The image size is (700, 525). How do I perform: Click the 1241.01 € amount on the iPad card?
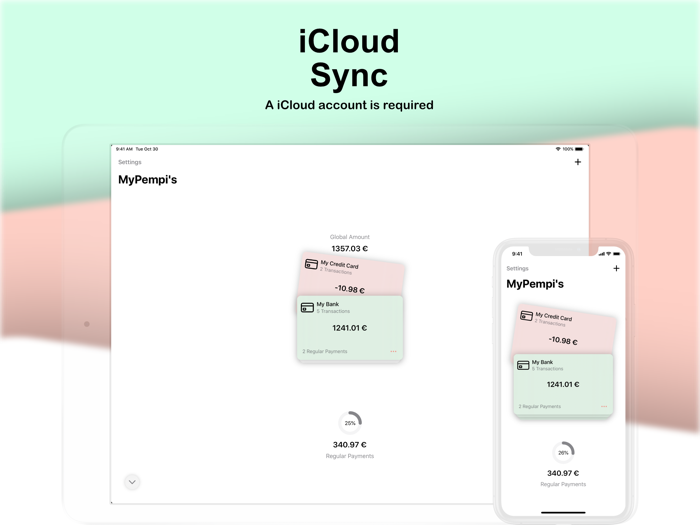[350, 328]
